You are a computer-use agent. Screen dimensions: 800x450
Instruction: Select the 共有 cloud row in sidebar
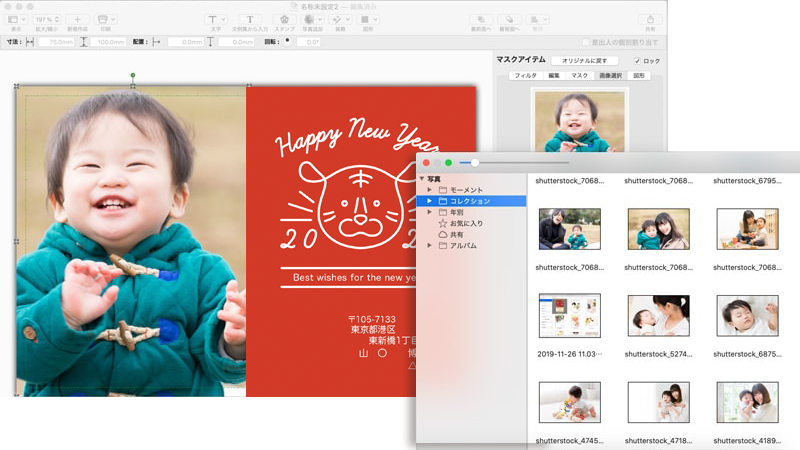pyautogui.click(x=472, y=234)
